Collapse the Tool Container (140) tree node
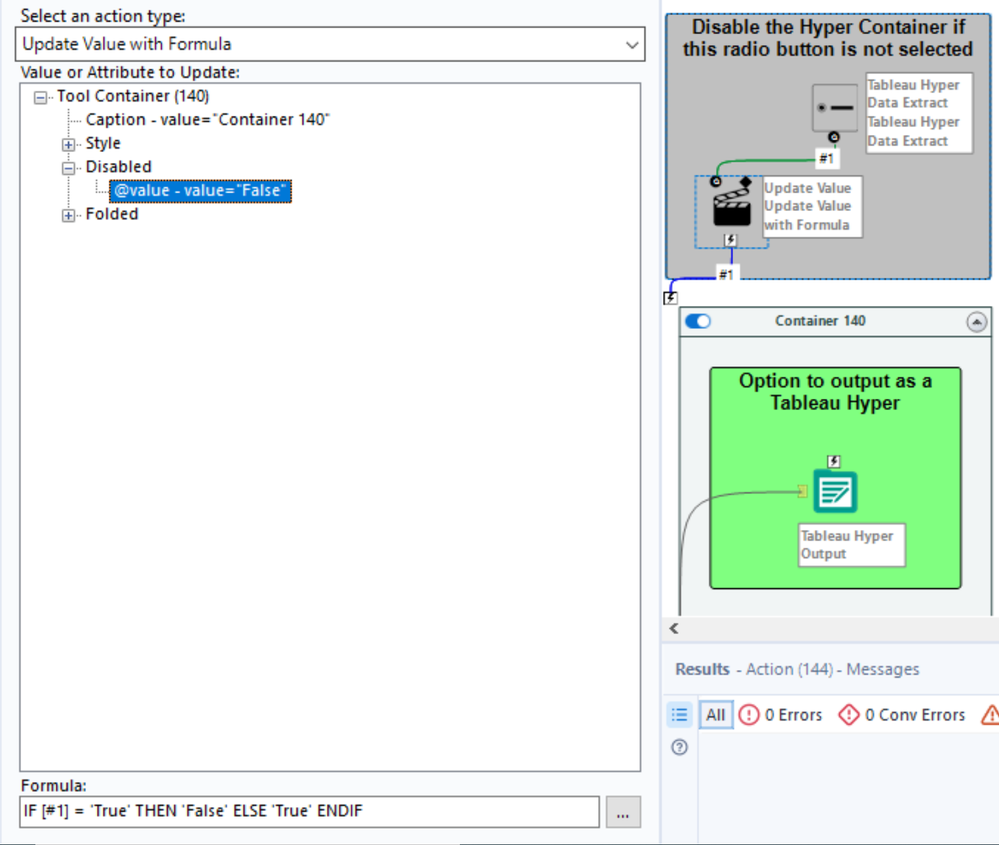The height and width of the screenshot is (845, 999). tap(40, 98)
